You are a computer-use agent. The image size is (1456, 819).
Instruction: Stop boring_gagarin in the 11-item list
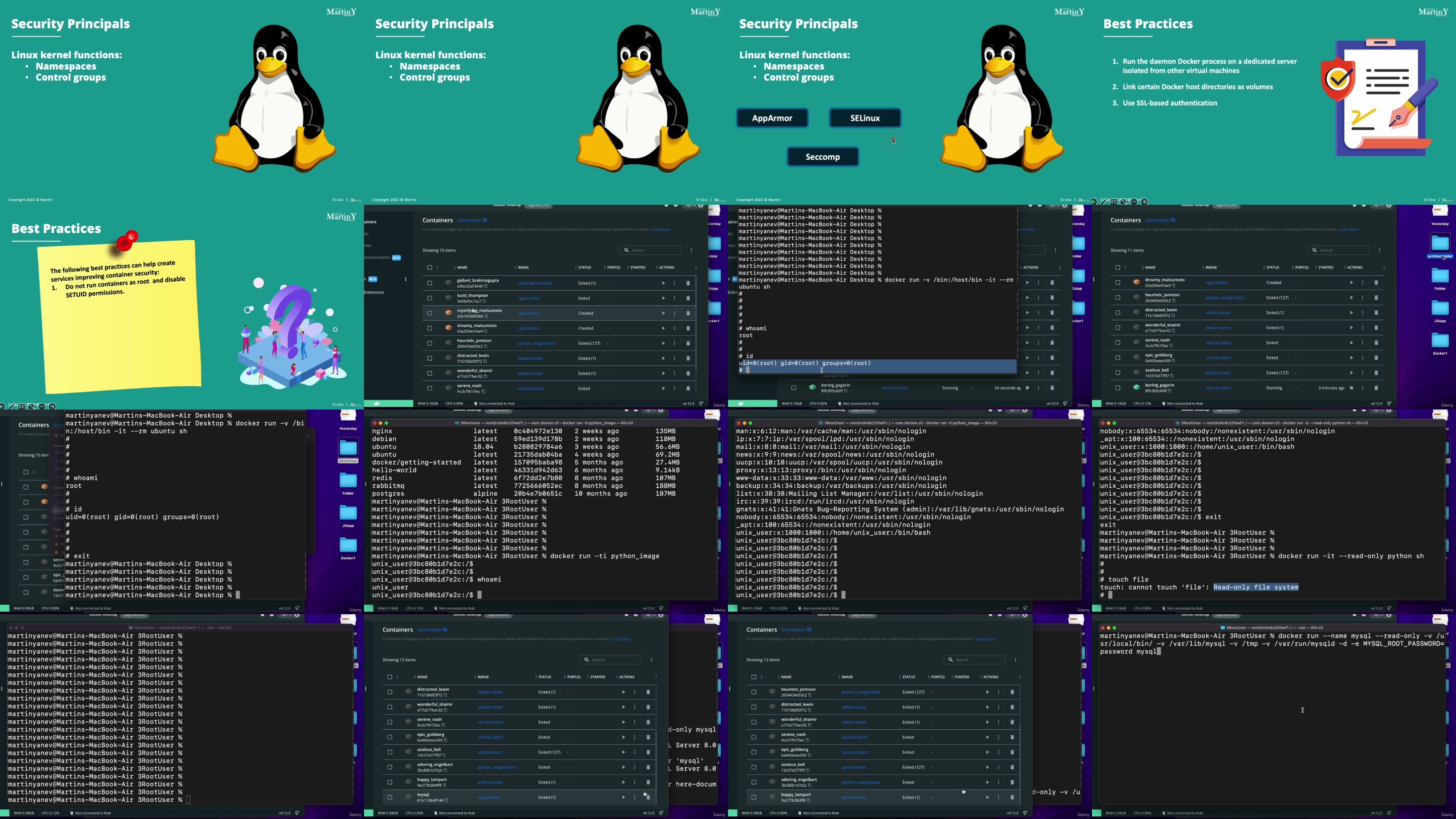tap(1351, 388)
